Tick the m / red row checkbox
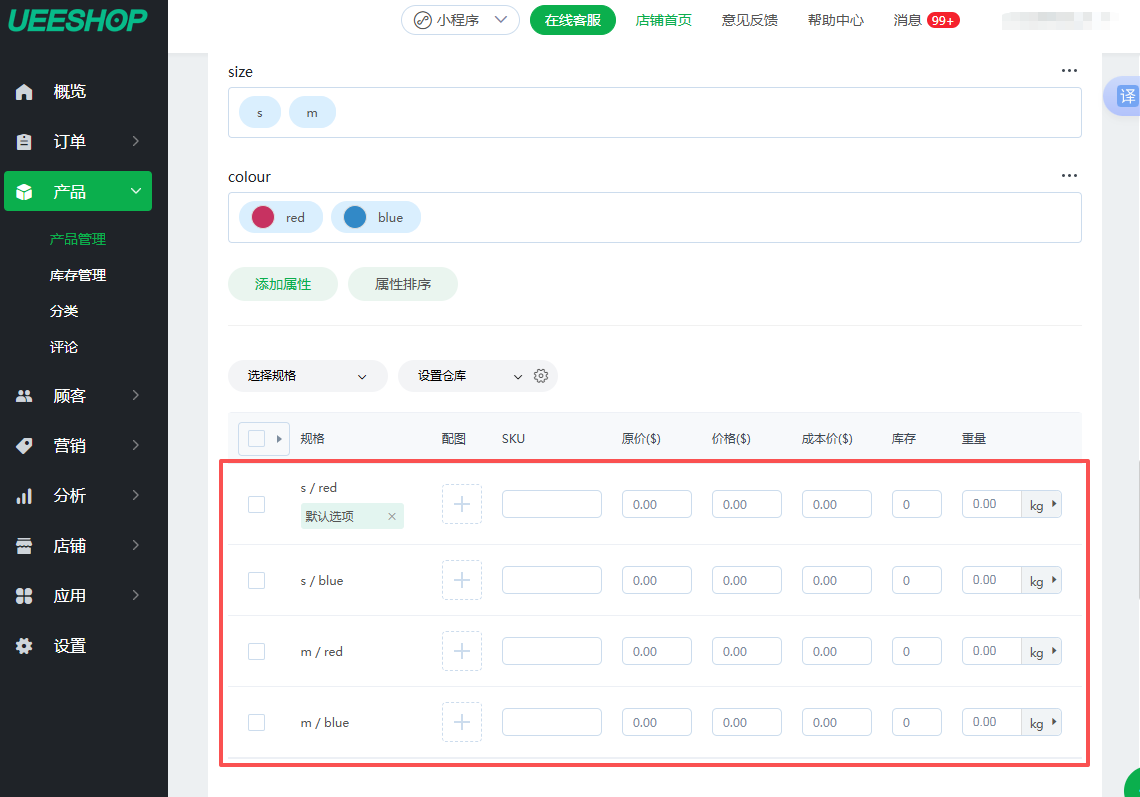The image size is (1140, 797). [x=256, y=651]
